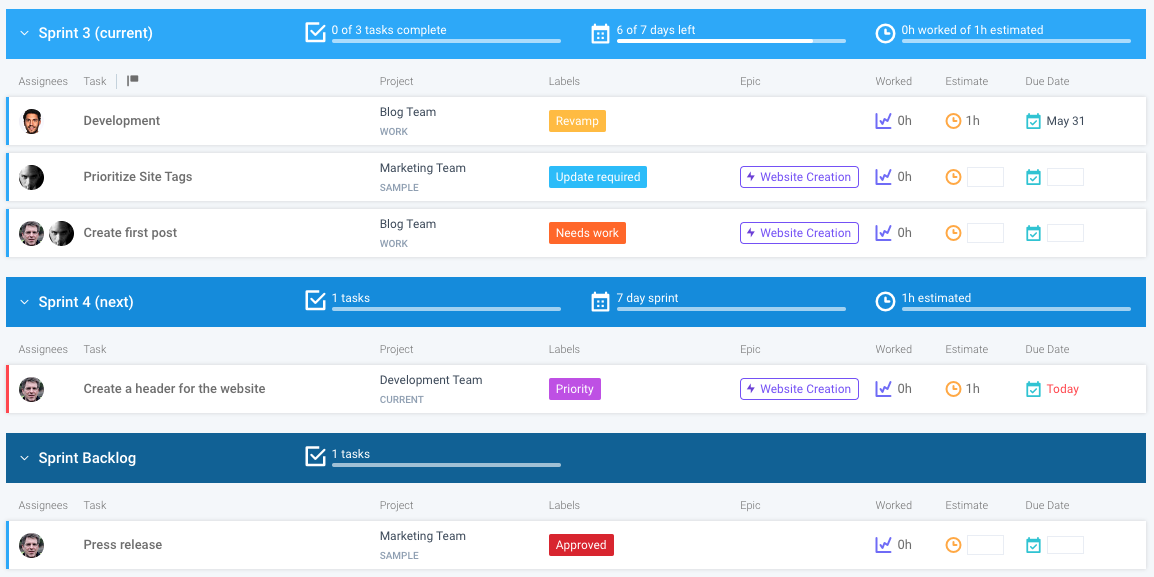Open Website Creation epic on Create first post
This screenshot has width=1154, height=577.
799,233
